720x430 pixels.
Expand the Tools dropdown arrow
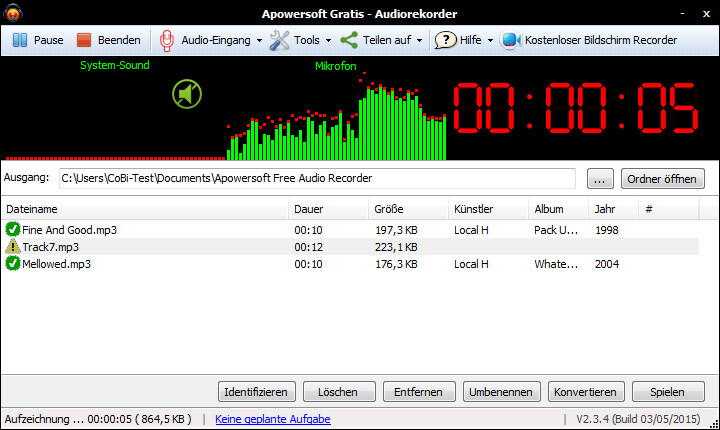[329, 41]
